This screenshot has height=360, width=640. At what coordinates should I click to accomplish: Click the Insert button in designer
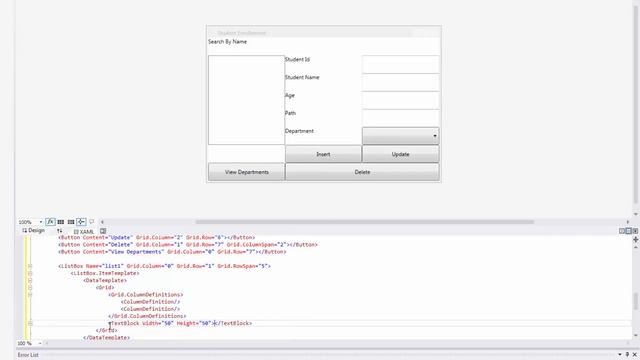[323, 154]
